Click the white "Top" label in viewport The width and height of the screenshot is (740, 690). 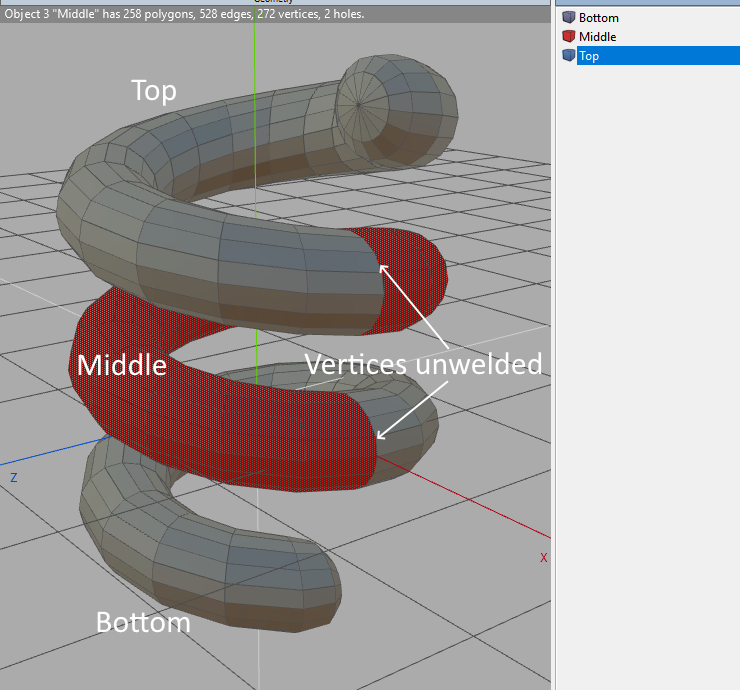pos(154,91)
